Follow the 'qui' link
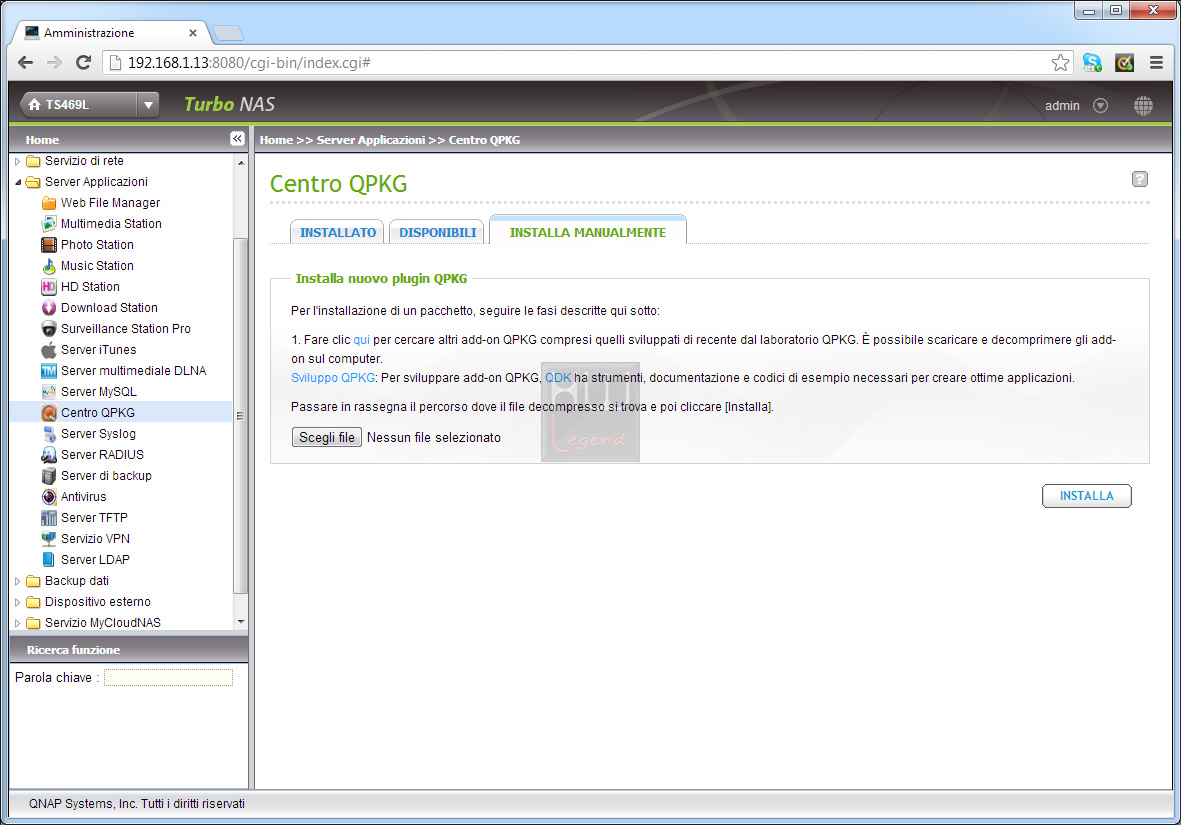 [x=362, y=340]
